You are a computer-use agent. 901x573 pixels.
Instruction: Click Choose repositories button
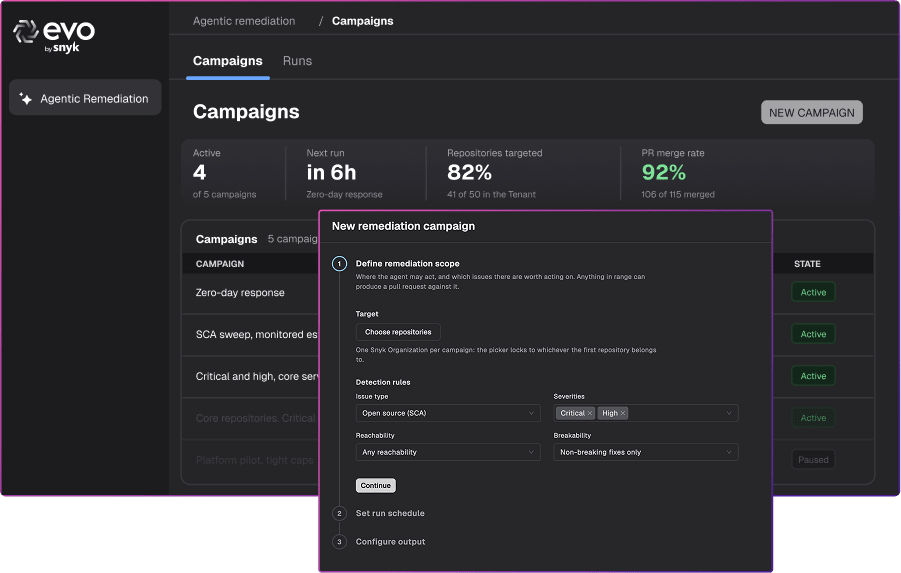(398, 332)
